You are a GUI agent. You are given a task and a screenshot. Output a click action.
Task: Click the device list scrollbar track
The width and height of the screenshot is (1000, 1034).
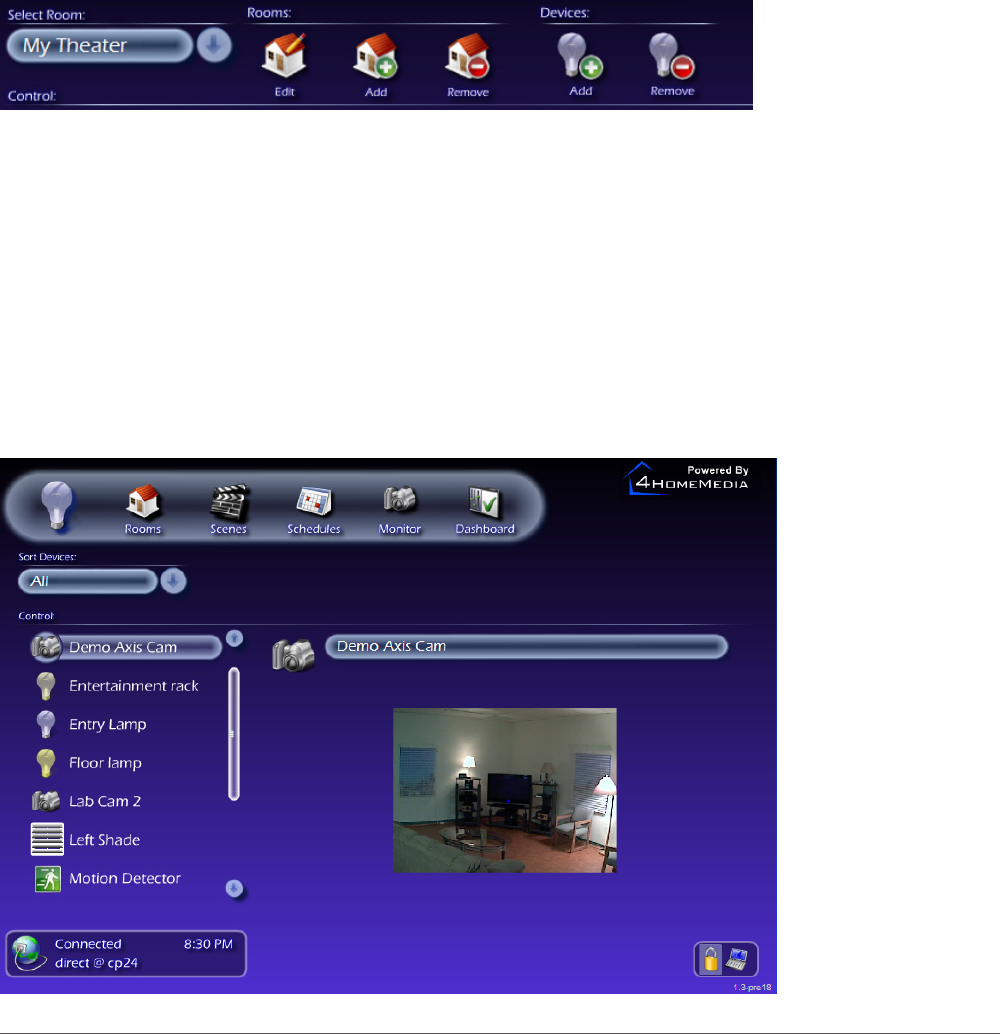coord(234,734)
